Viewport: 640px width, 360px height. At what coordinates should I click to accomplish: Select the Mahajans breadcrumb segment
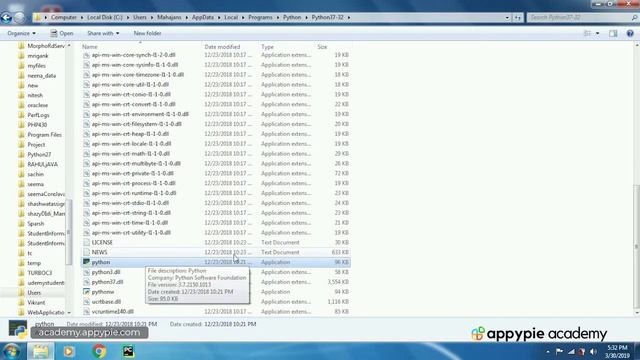pos(169,18)
